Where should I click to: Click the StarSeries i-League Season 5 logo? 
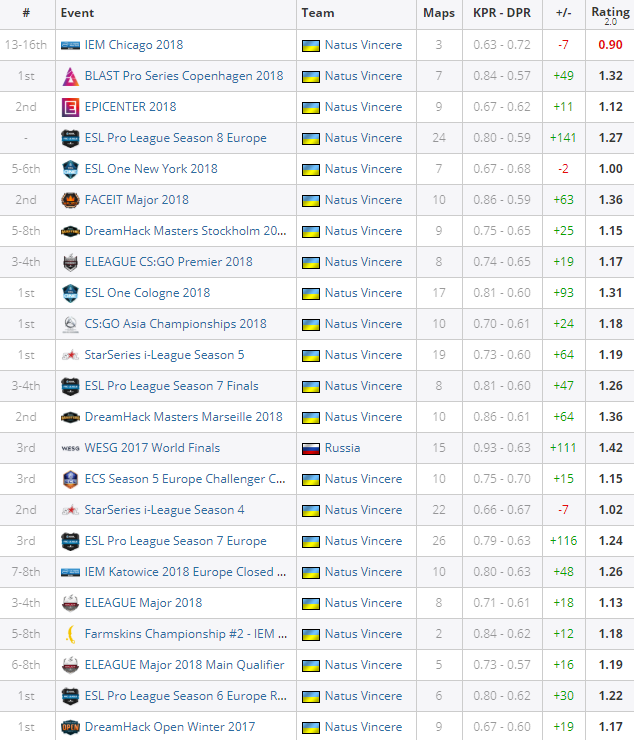(70, 355)
